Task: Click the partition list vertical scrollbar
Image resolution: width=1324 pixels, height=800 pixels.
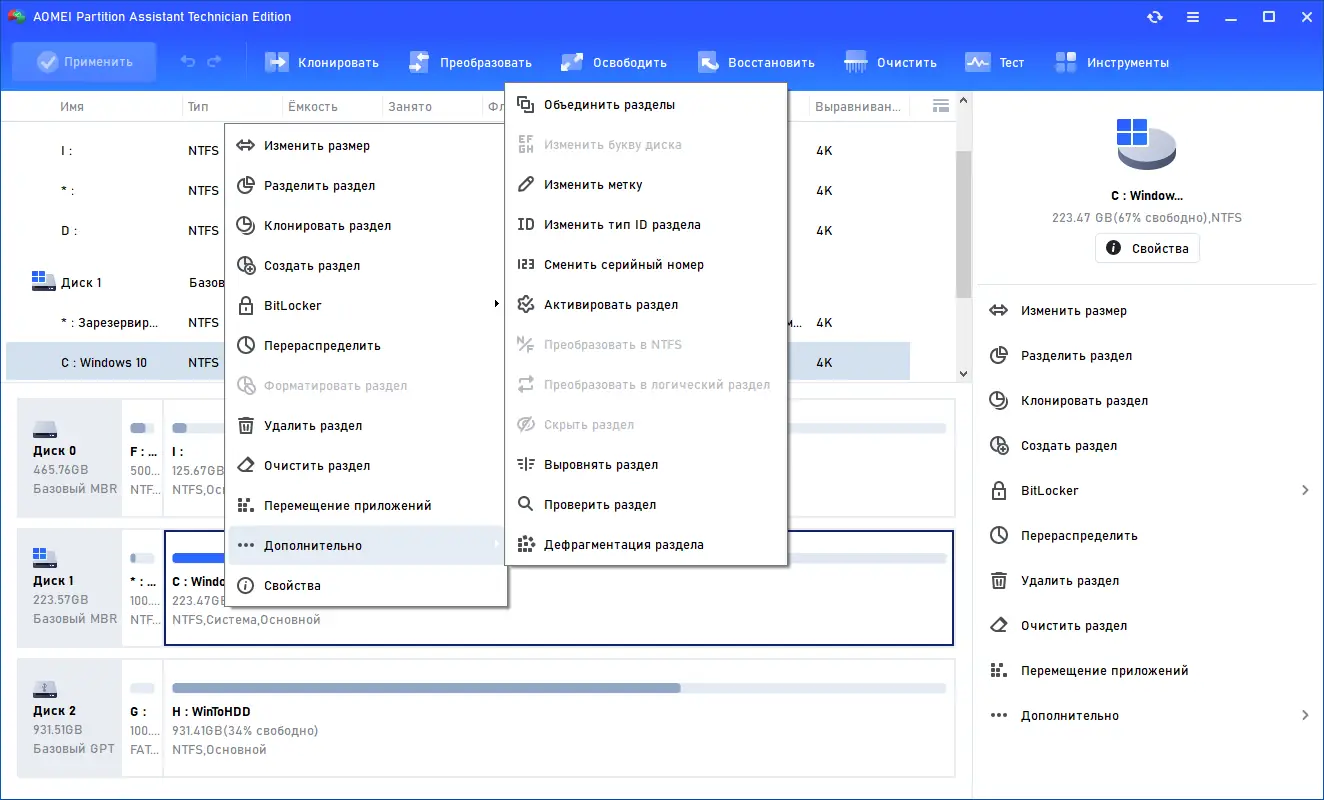Action: click(x=963, y=237)
